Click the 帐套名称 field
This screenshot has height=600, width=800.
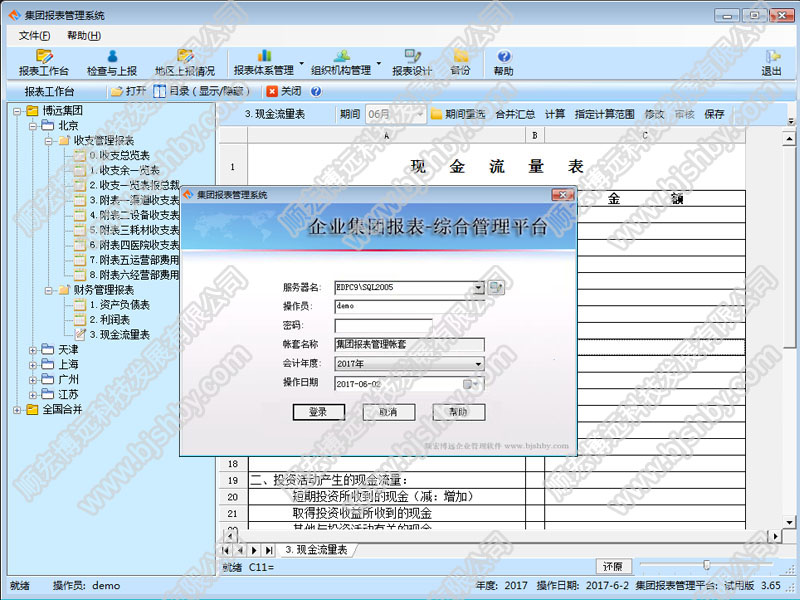tap(409, 344)
